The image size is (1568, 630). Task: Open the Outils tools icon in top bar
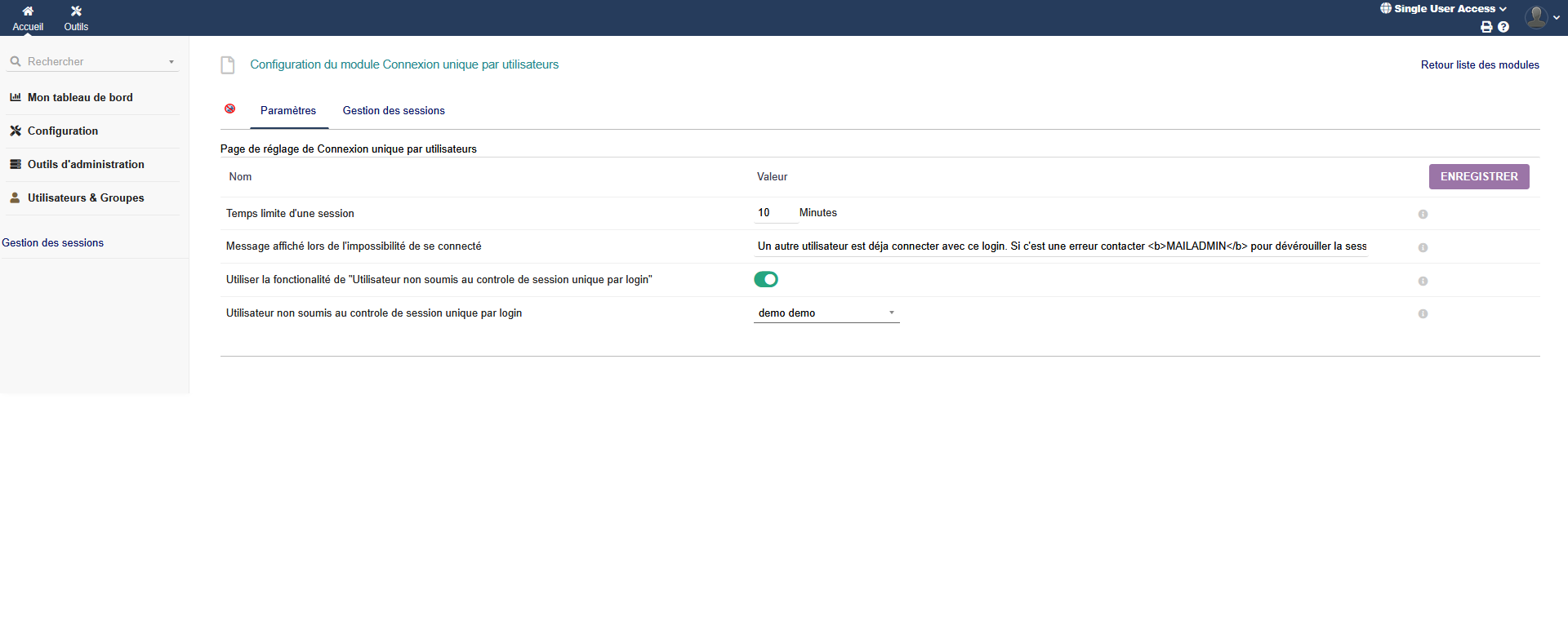pos(76,11)
